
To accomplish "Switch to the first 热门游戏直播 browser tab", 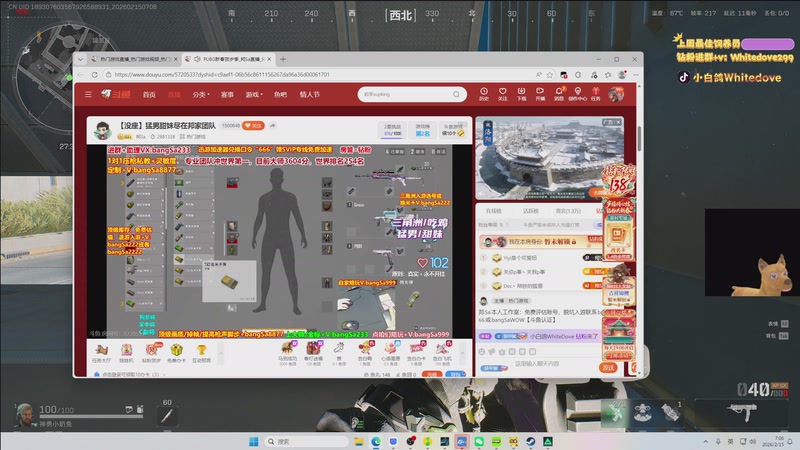I will click(x=134, y=59).
